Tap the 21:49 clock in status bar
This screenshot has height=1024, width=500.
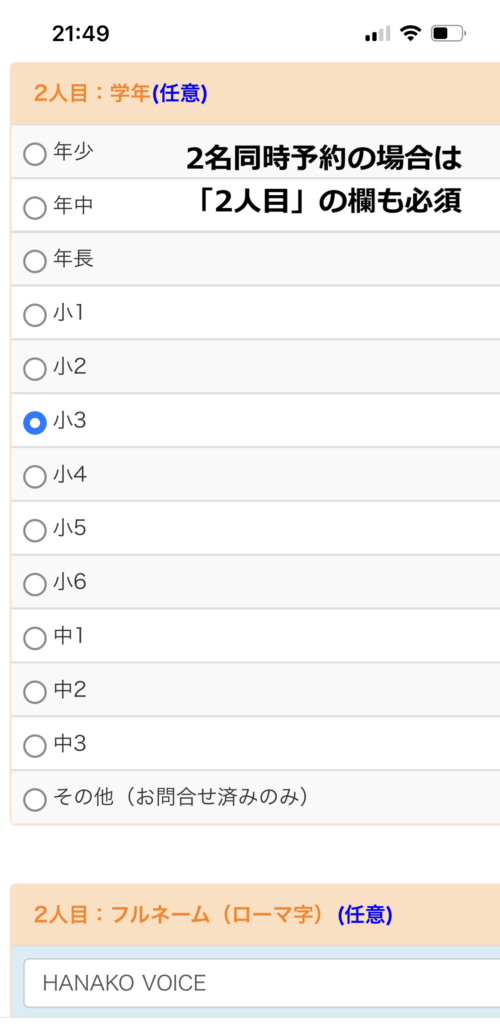pyautogui.click(x=81, y=33)
